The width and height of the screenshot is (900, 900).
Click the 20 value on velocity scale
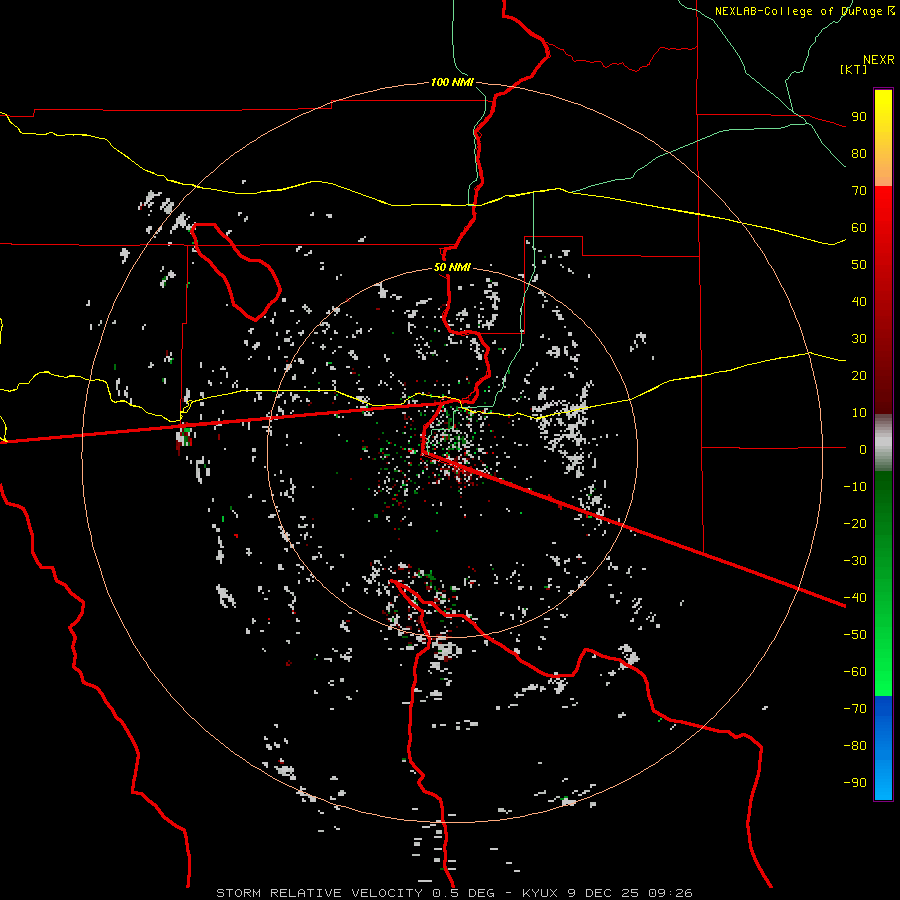coord(859,375)
